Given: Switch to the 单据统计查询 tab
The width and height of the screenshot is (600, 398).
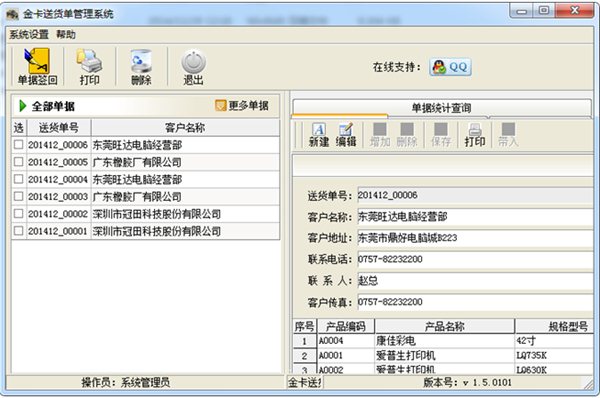Looking at the screenshot, I should pos(441,108).
